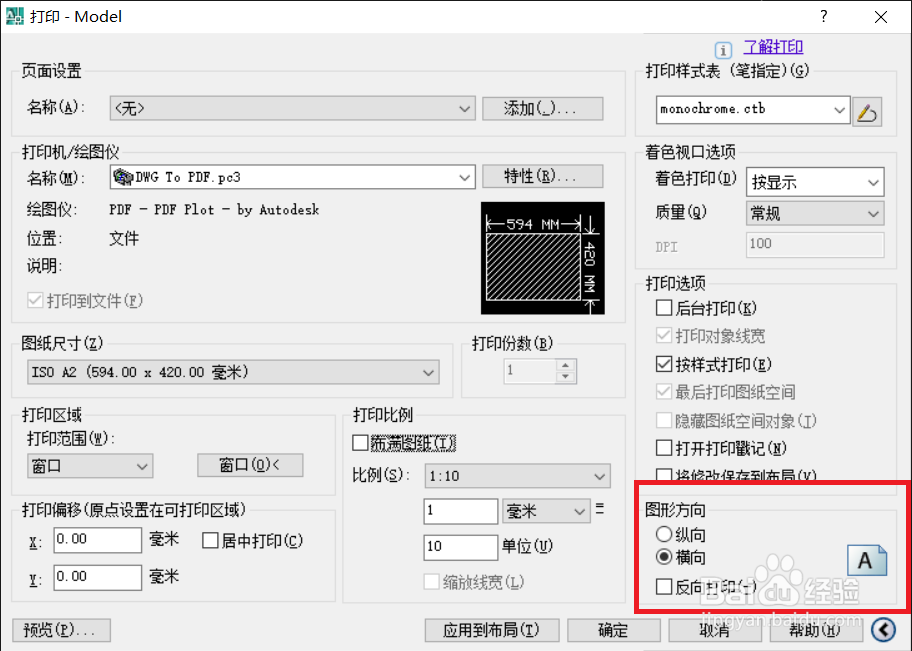The height and width of the screenshot is (651, 912).
Task: Click the 窗口(O)< button to pick window
Action: click(x=250, y=465)
